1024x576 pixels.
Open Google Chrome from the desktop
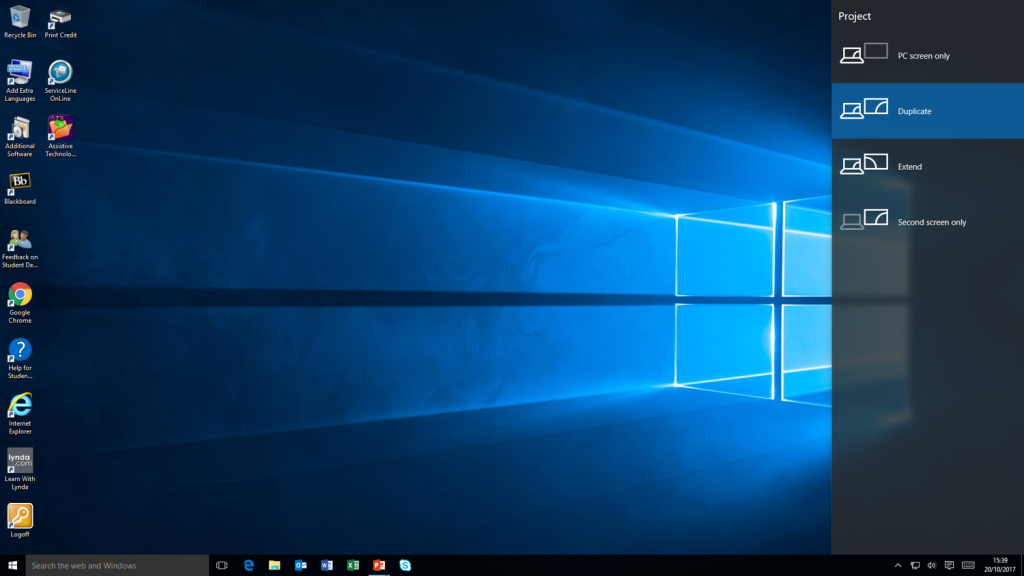click(20, 298)
